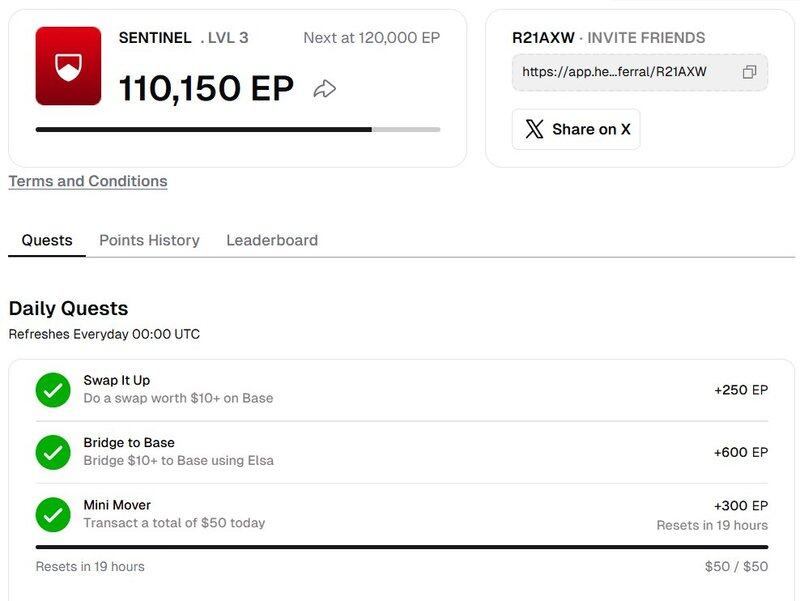800x601 pixels.
Task: Click the Swap It Up quest title
Action: point(117,381)
